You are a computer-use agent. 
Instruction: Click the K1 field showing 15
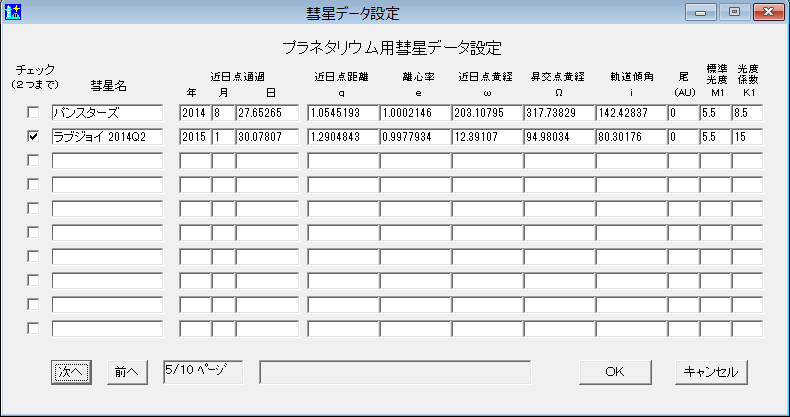tap(747, 136)
